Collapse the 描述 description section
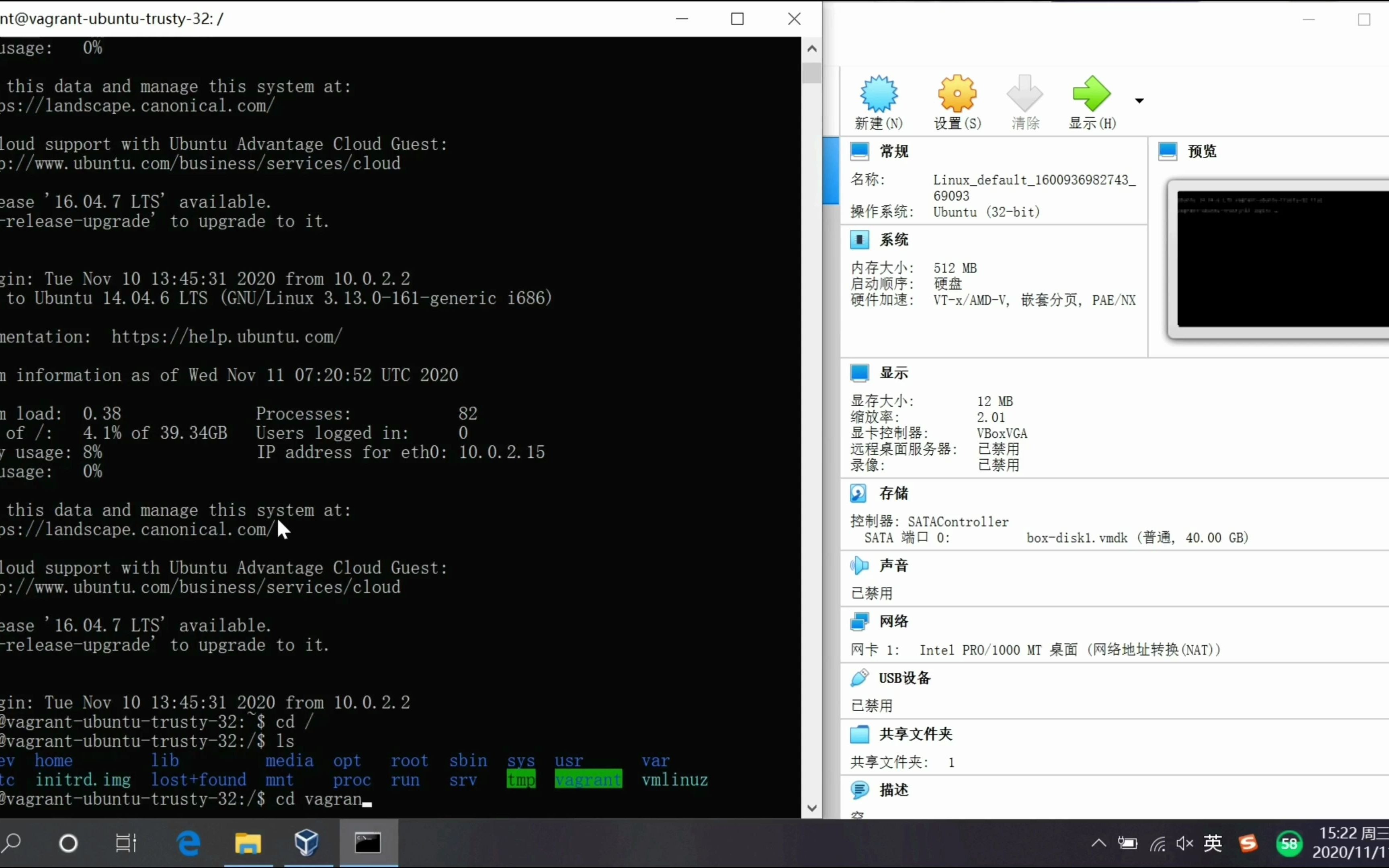The height and width of the screenshot is (868, 1389). pyautogui.click(x=859, y=790)
